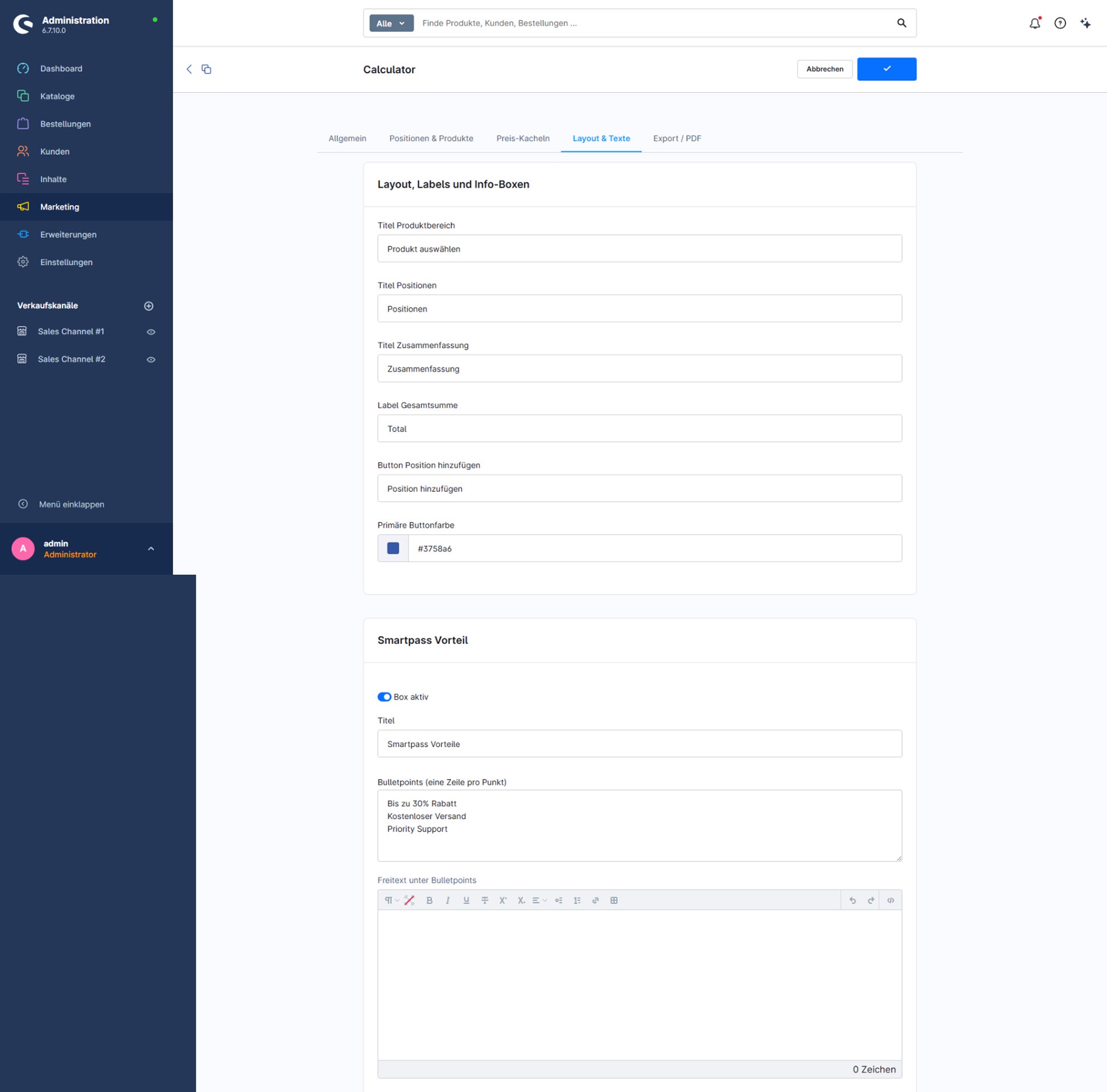This screenshot has height=1092, width=1107.
Task: Toggle the Box aktiv switch
Action: (384, 697)
